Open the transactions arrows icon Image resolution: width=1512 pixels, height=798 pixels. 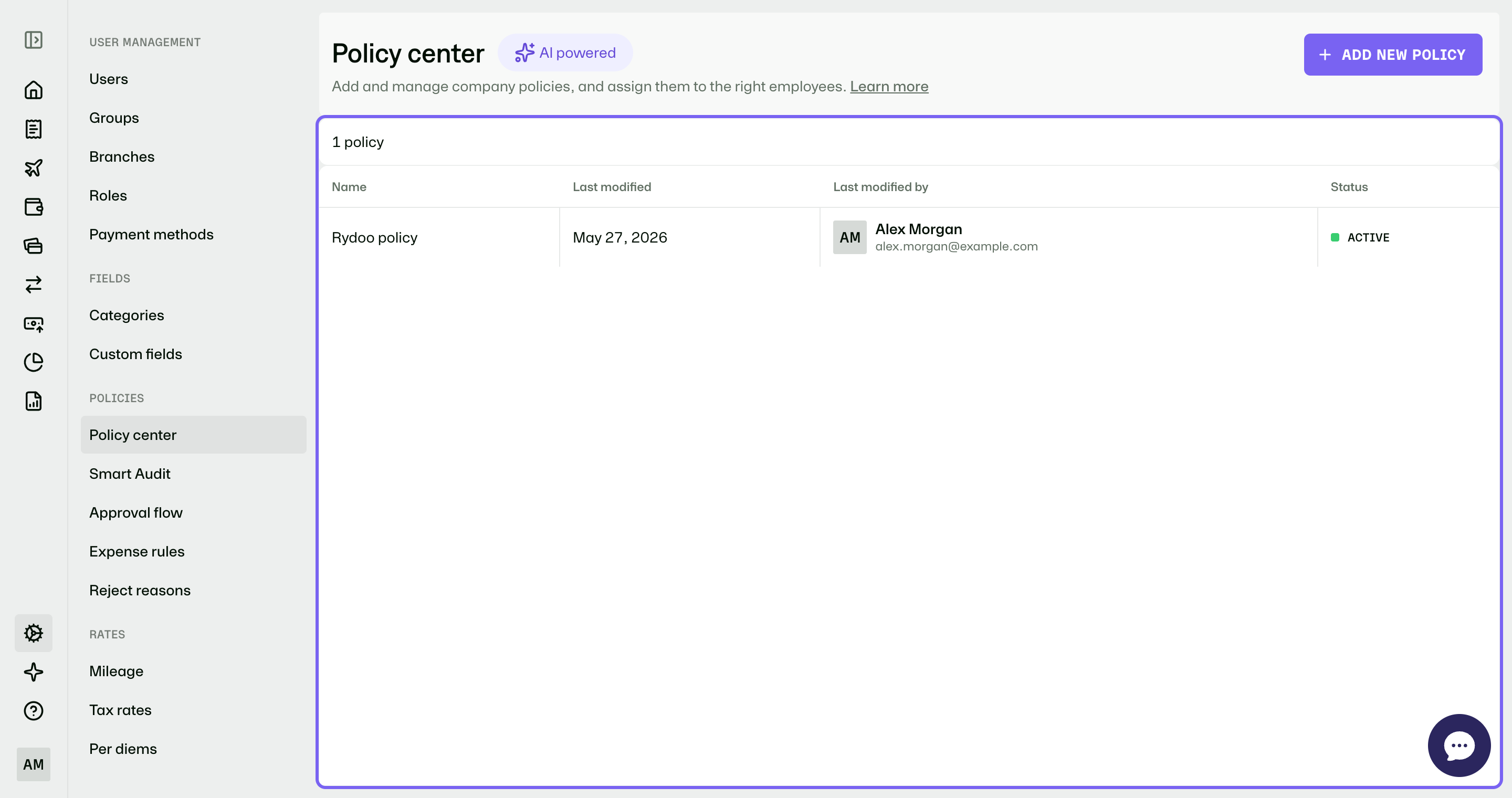34,285
